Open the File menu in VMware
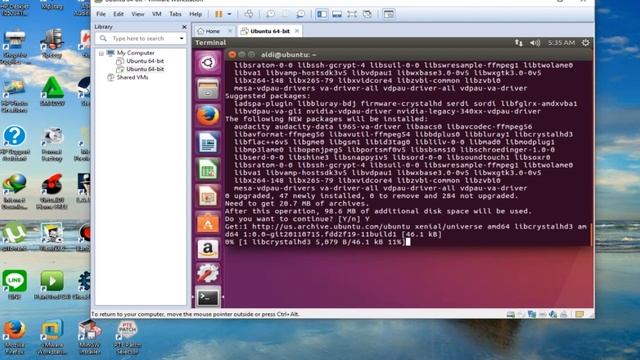 101,14
